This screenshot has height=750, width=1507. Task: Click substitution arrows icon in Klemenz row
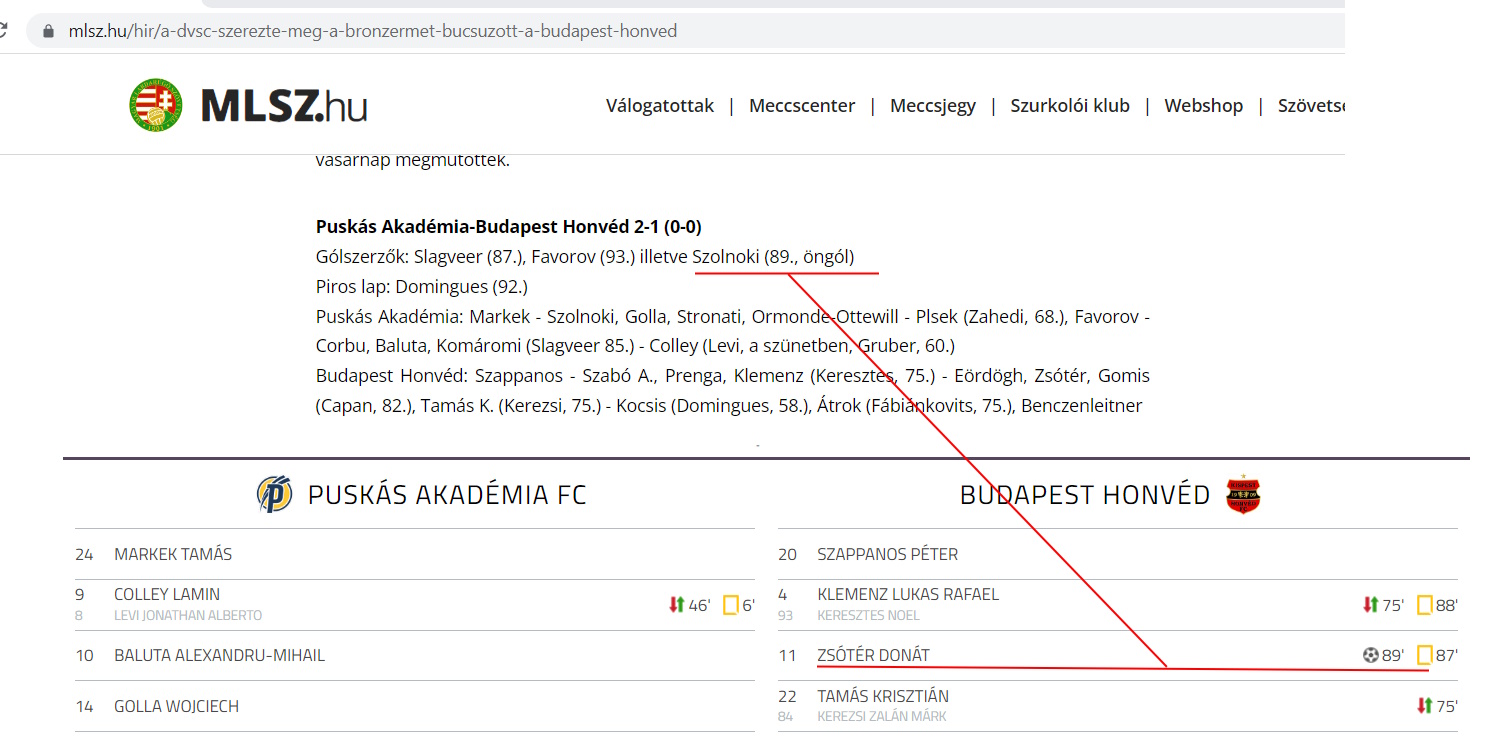[1370, 605]
